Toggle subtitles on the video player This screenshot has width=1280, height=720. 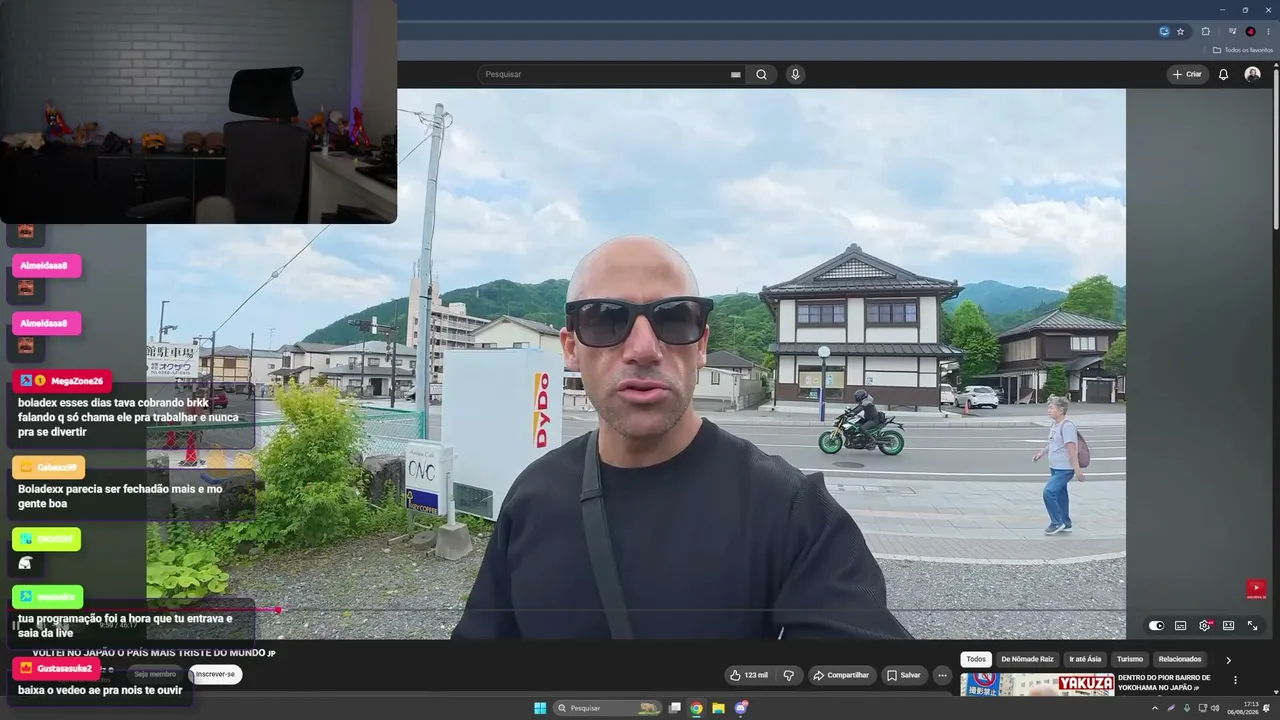(1180, 626)
